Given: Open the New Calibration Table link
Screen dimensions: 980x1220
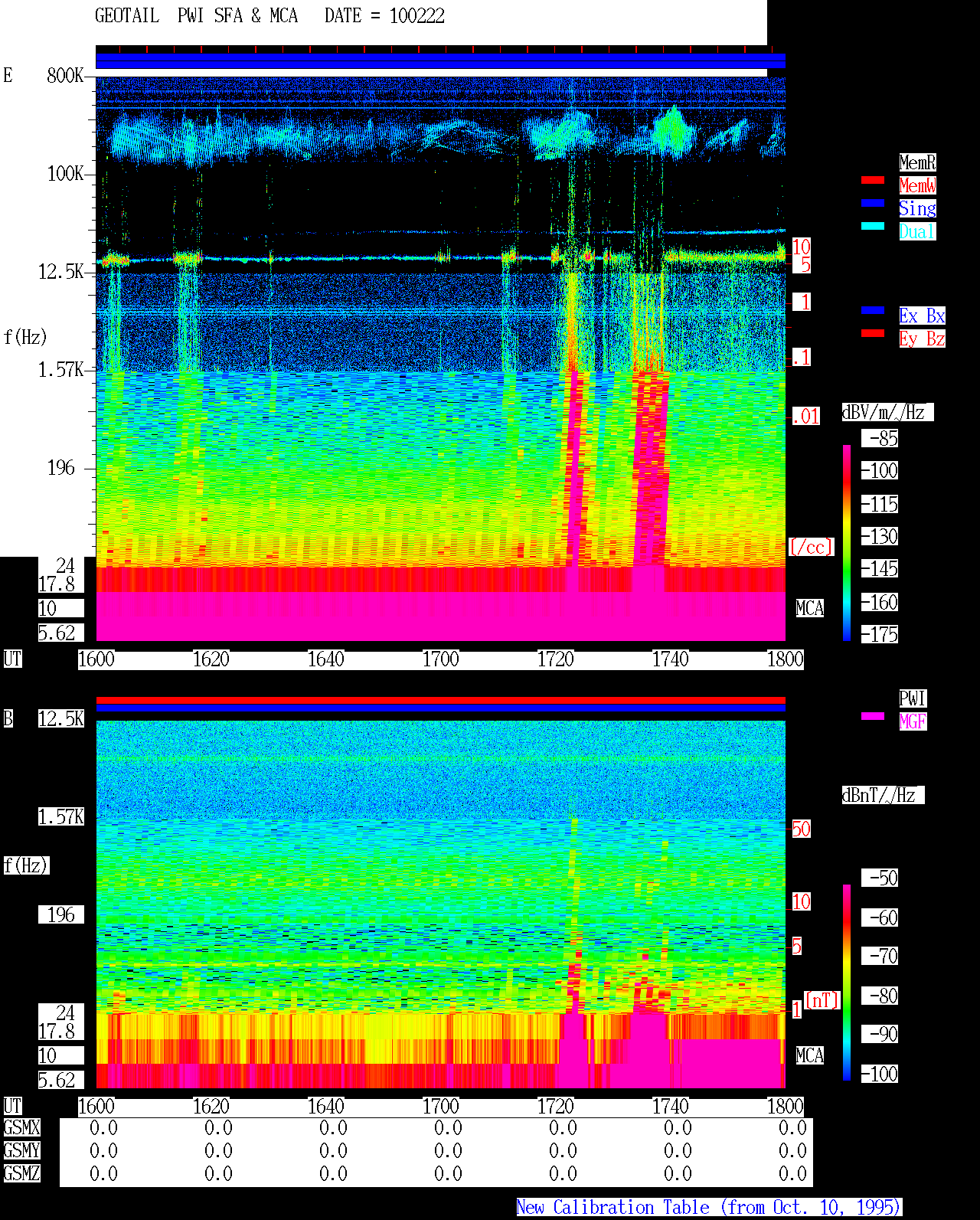Looking at the screenshot, I should pyautogui.click(x=709, y=1207).
